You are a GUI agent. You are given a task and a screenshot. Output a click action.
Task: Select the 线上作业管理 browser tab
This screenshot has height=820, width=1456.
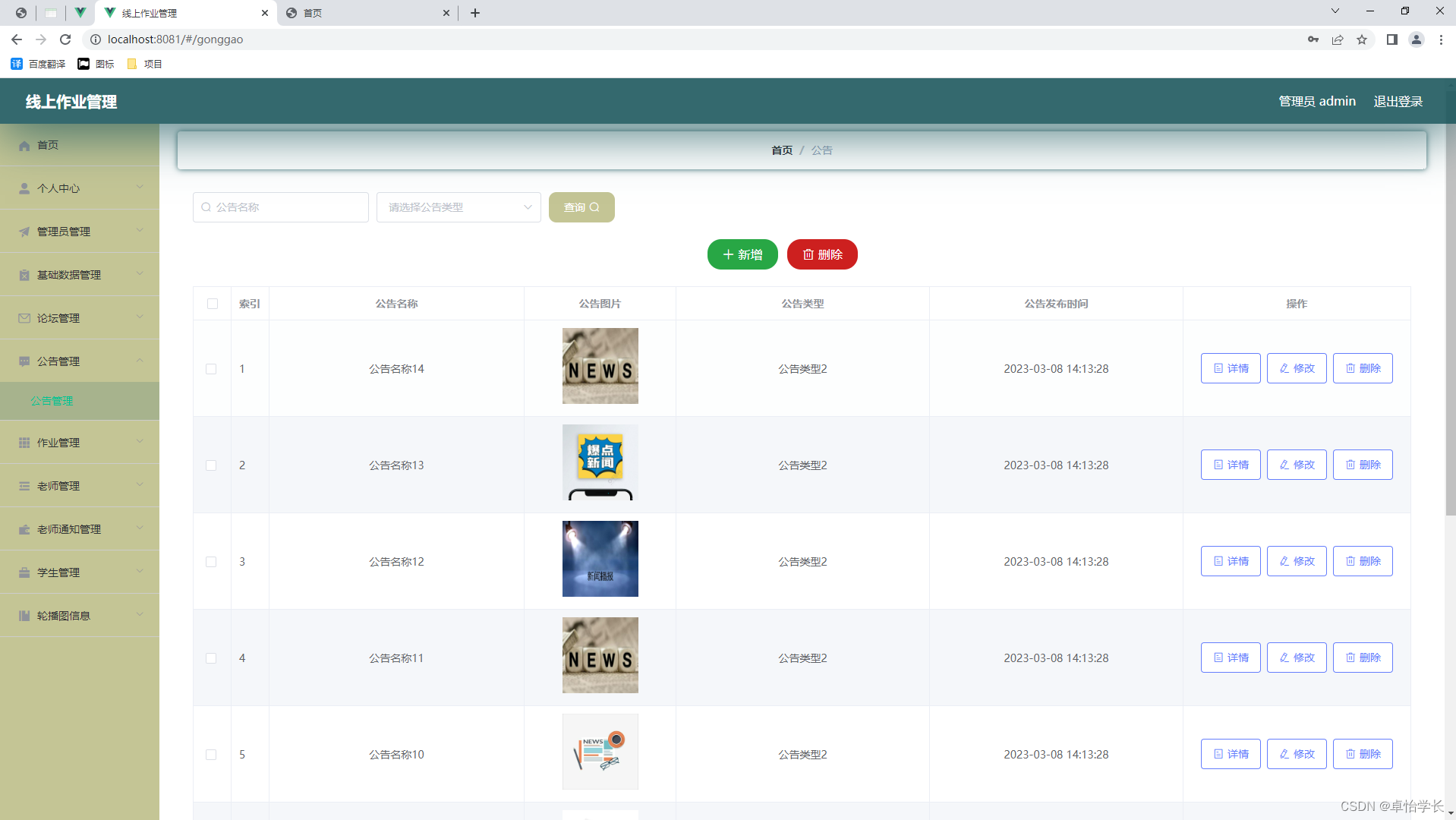point(185,13)
